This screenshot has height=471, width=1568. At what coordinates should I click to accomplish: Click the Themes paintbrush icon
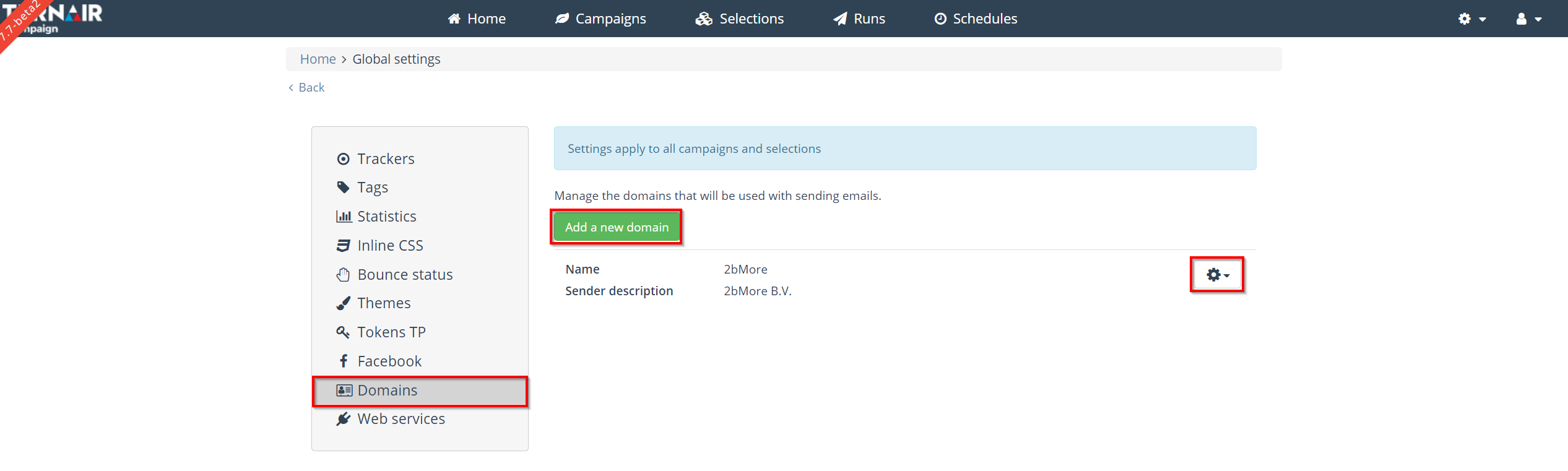click(x=343, y=303)
